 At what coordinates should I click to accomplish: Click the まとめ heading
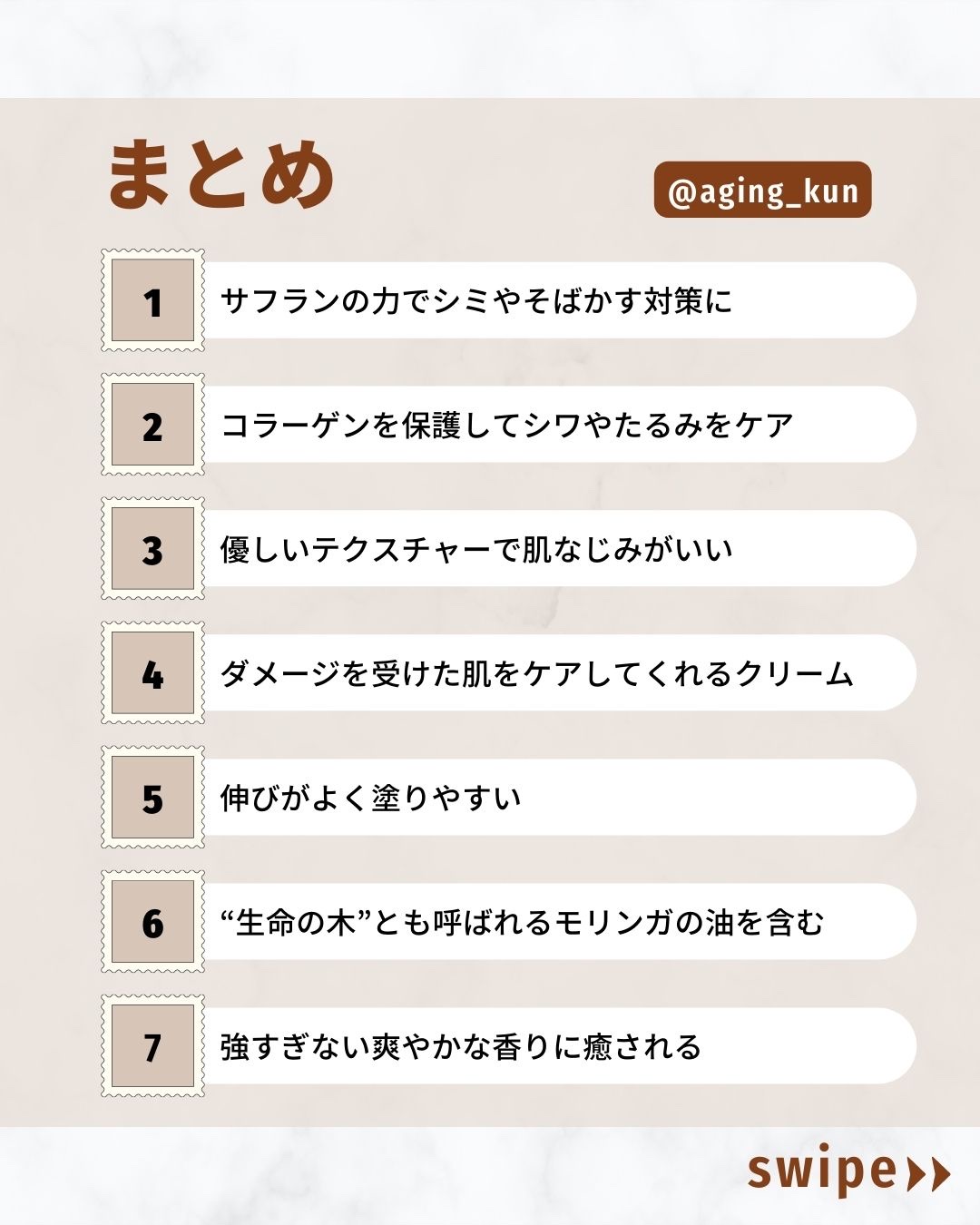coord(221,175)
